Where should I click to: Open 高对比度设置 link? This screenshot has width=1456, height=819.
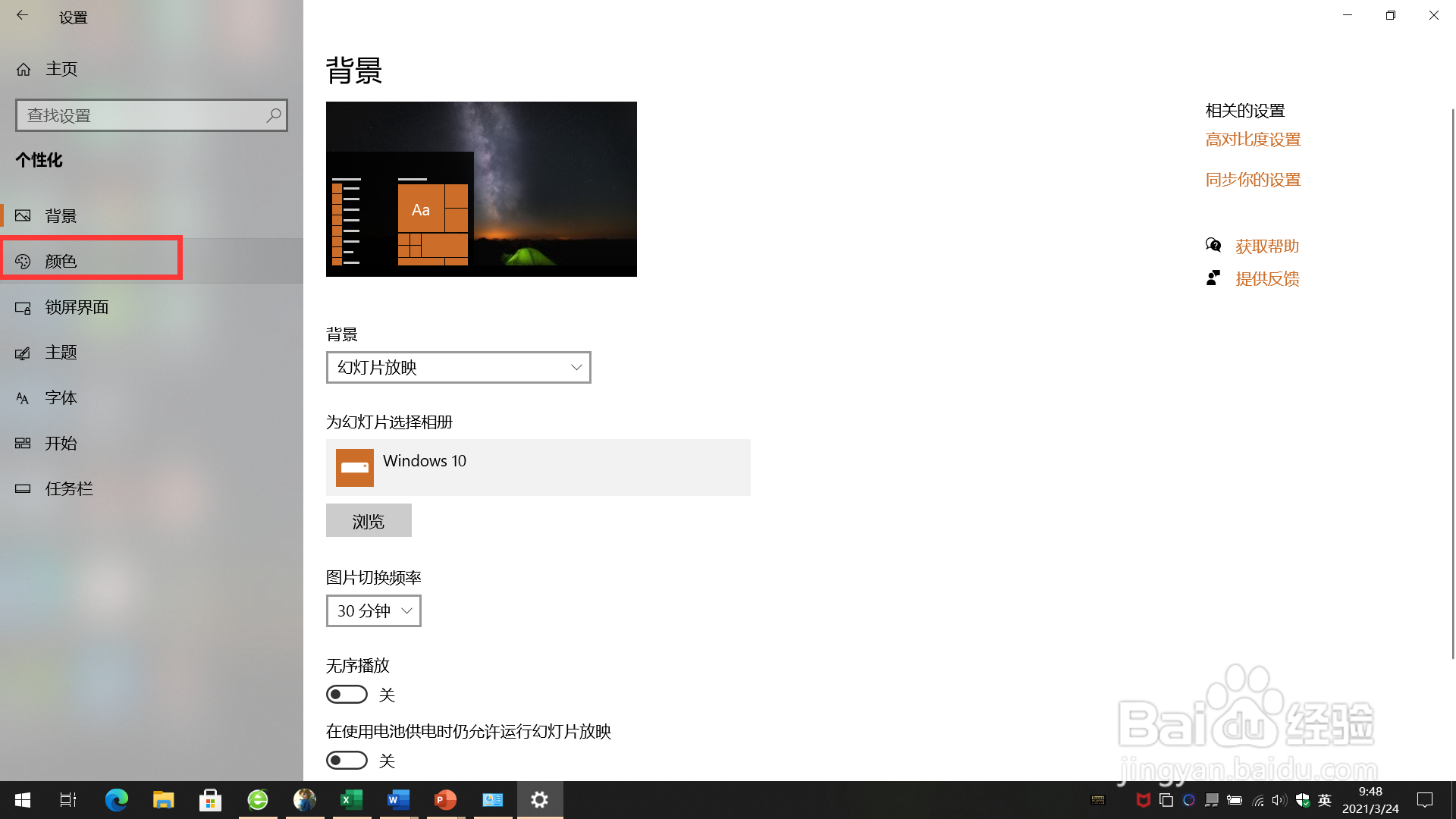pos(1253,140)
